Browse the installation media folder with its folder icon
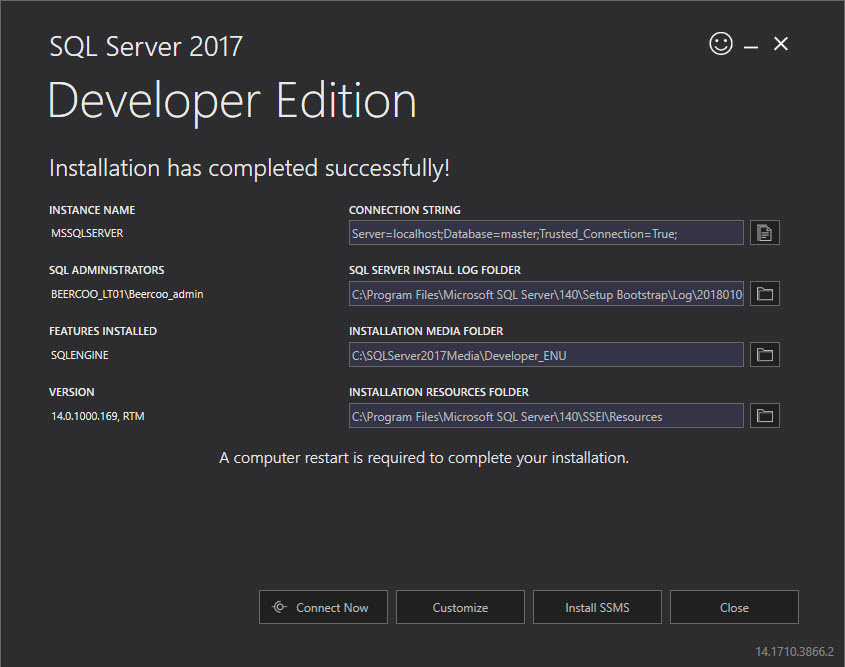The height and width of the screenshot is (667, 845). (x=764, y=354)
